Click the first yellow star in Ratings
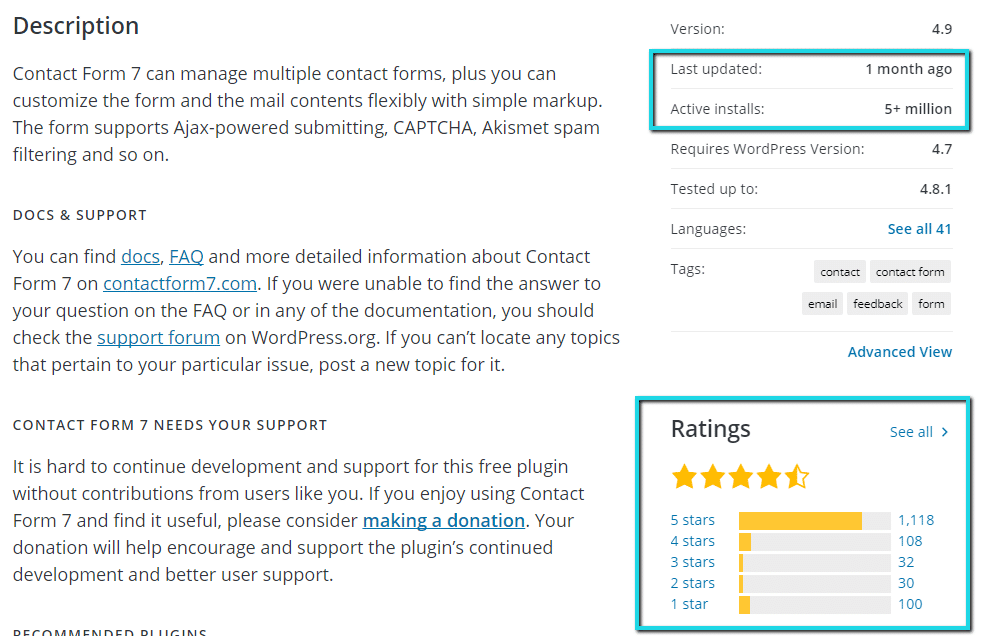The image size is (983, 636). [x=685, y=476]
